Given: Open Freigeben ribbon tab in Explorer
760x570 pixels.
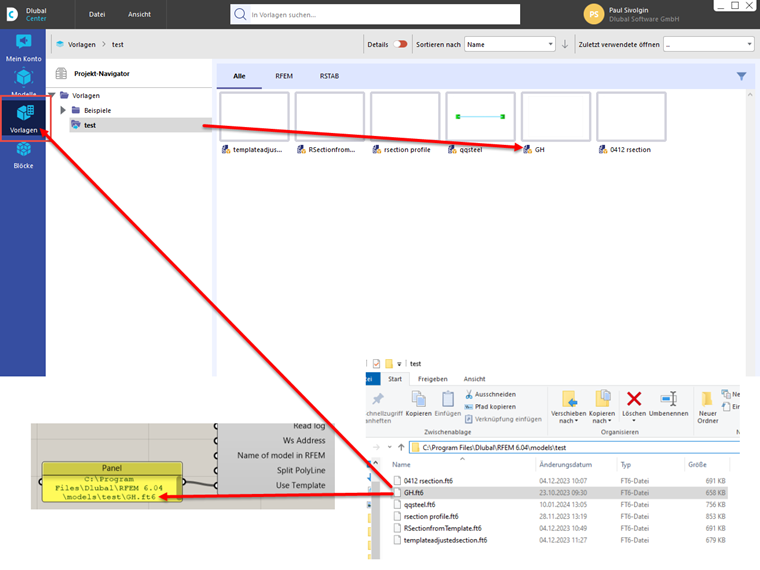Looking at the screenshot, I should [433, 379].
